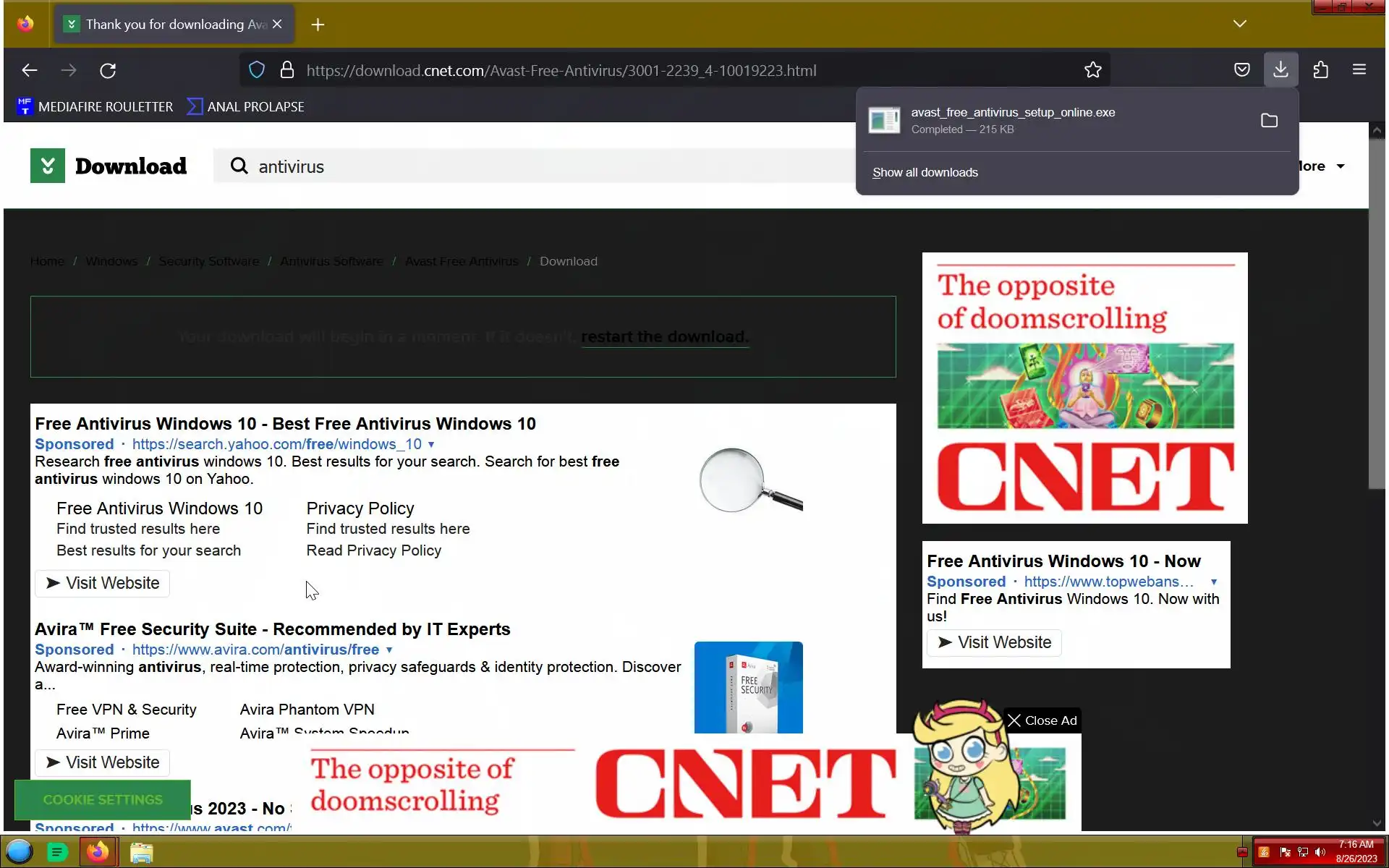This screenshot has height=868, width=1389.
Task: Click the Save to Pocket icon
Action: coord(1241,69)
